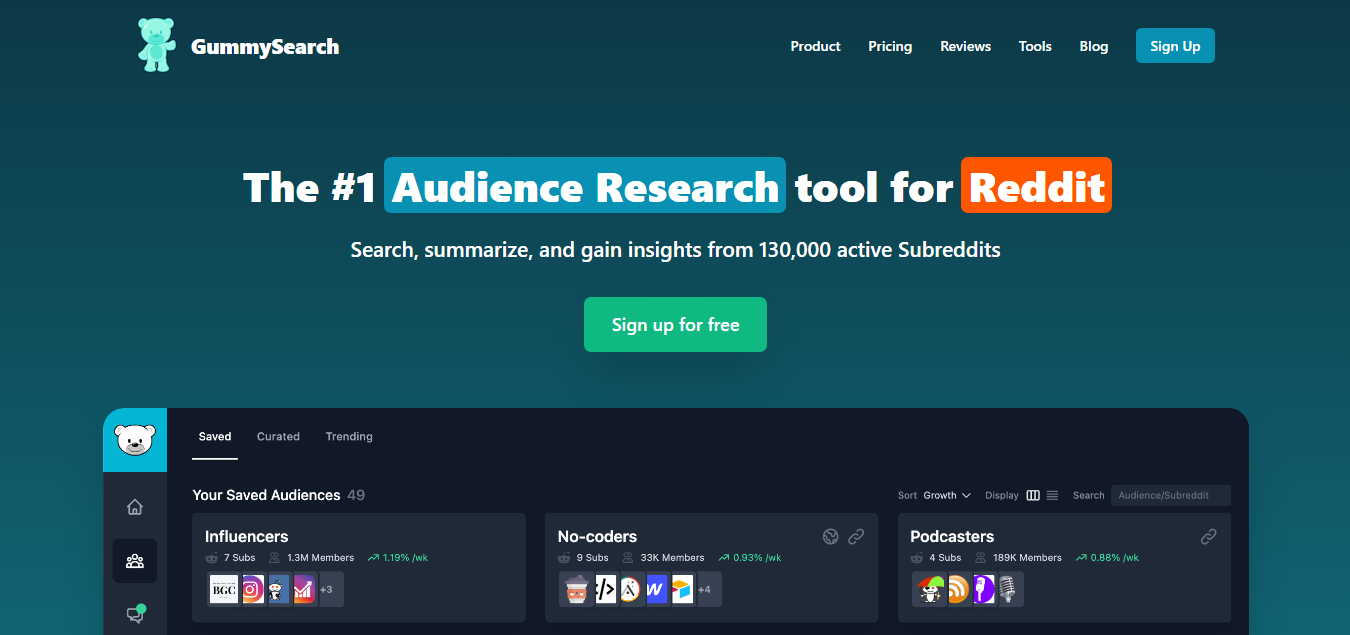The width and height of the screenshot is (1350, 635).
Task: Switch to the Trending tab
Action: point(348,436)
